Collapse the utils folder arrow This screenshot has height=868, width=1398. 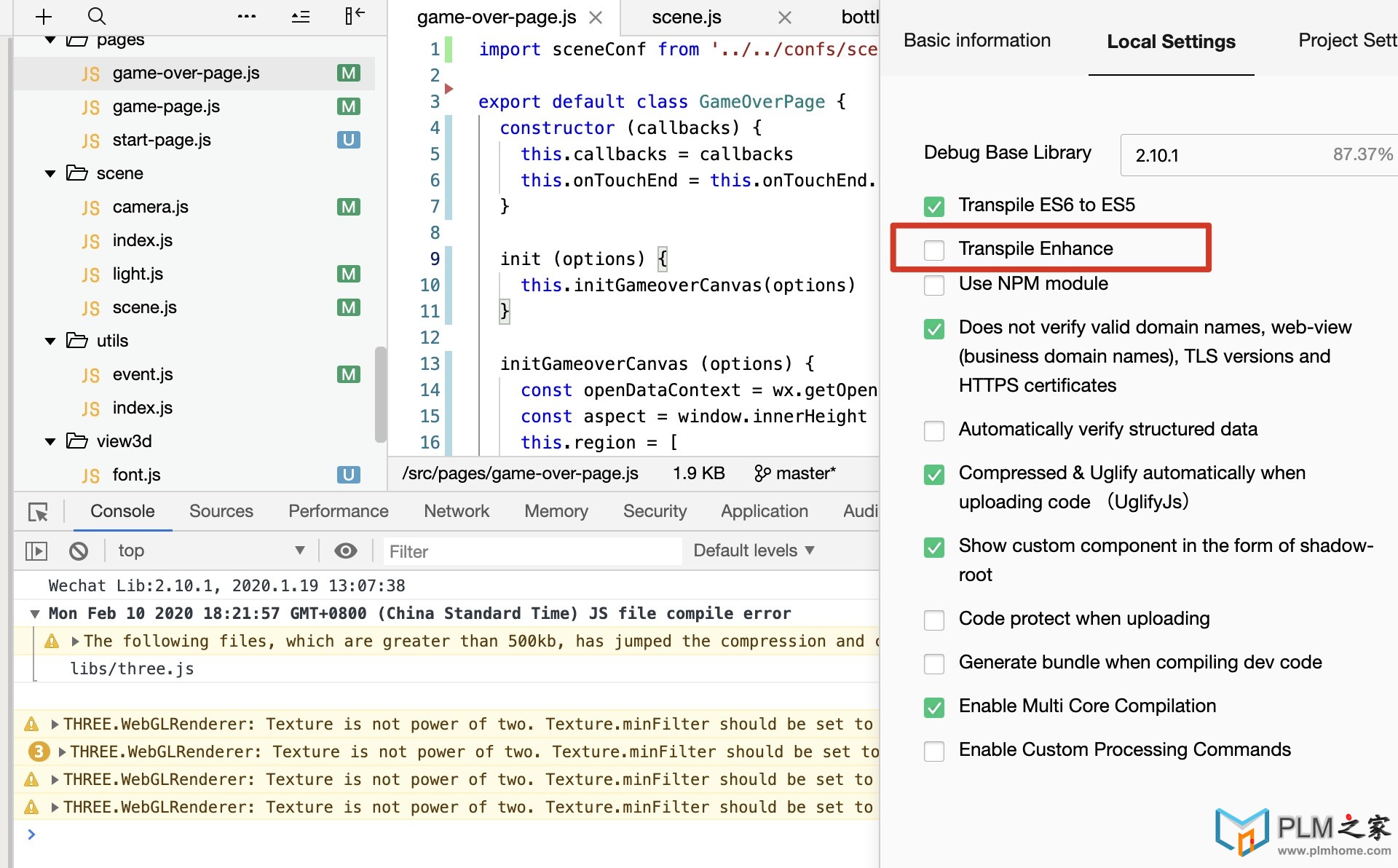(50, 341)
